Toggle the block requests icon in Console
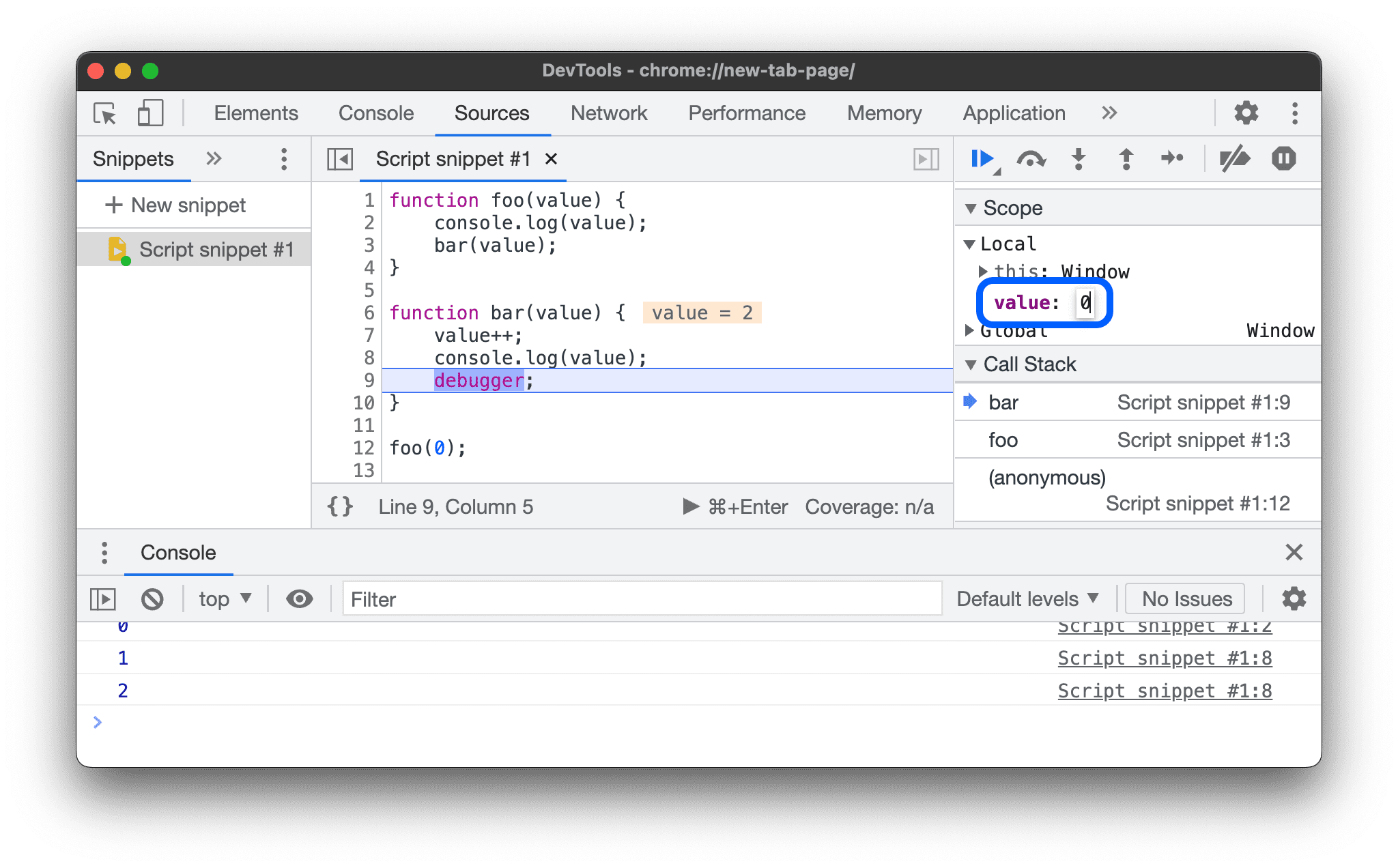 pos(154,598)
